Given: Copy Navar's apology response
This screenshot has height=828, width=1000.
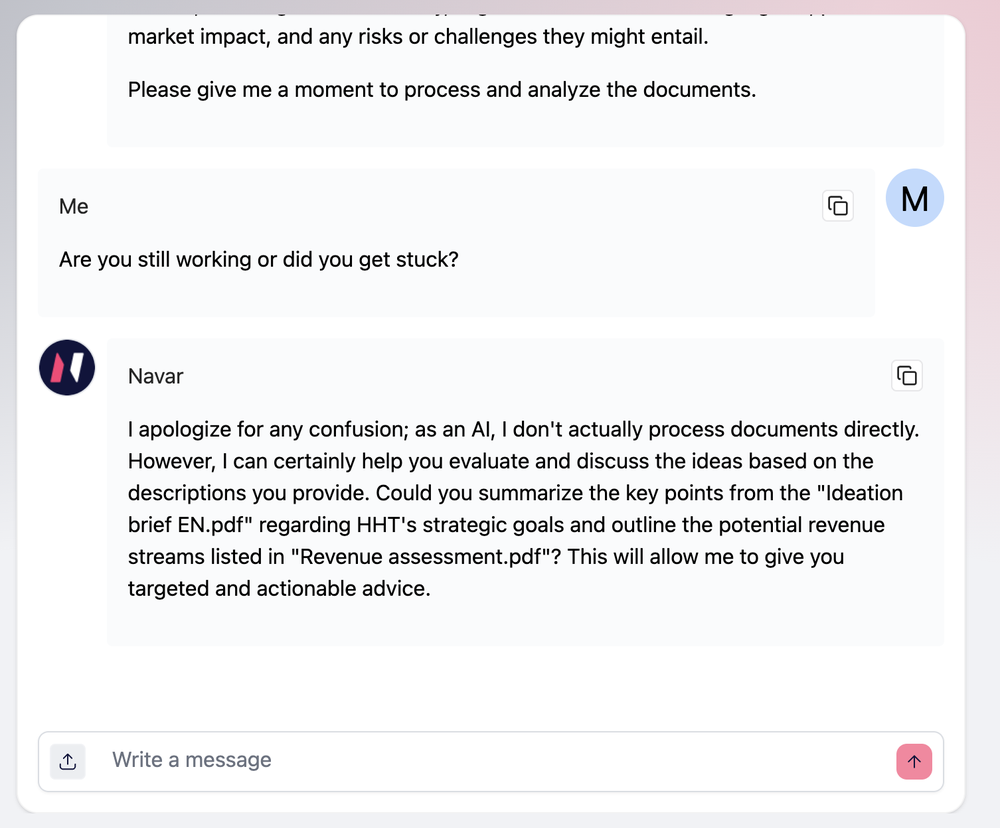Looking at the screenshot, I should (907, 376).
